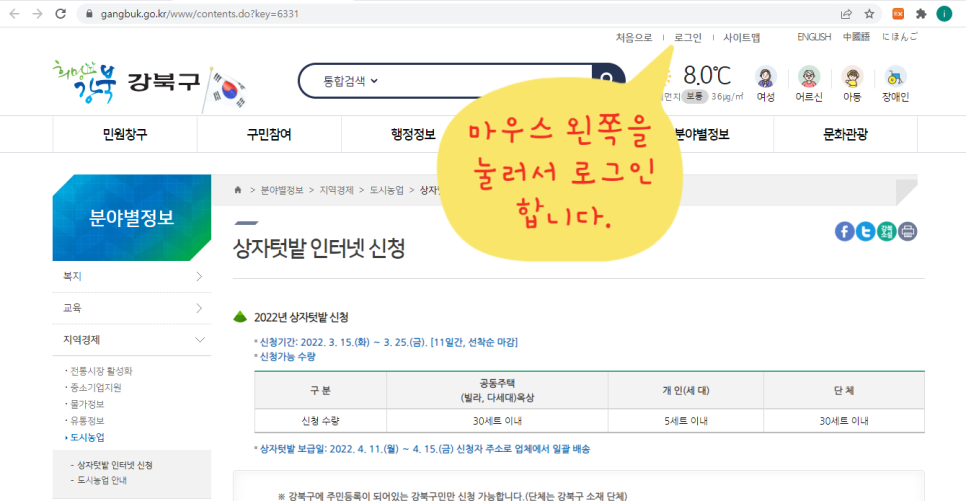The width and height of the screenshot is (966, 501).
Task: Open the 장애인 portal icon
Action: 895,84
